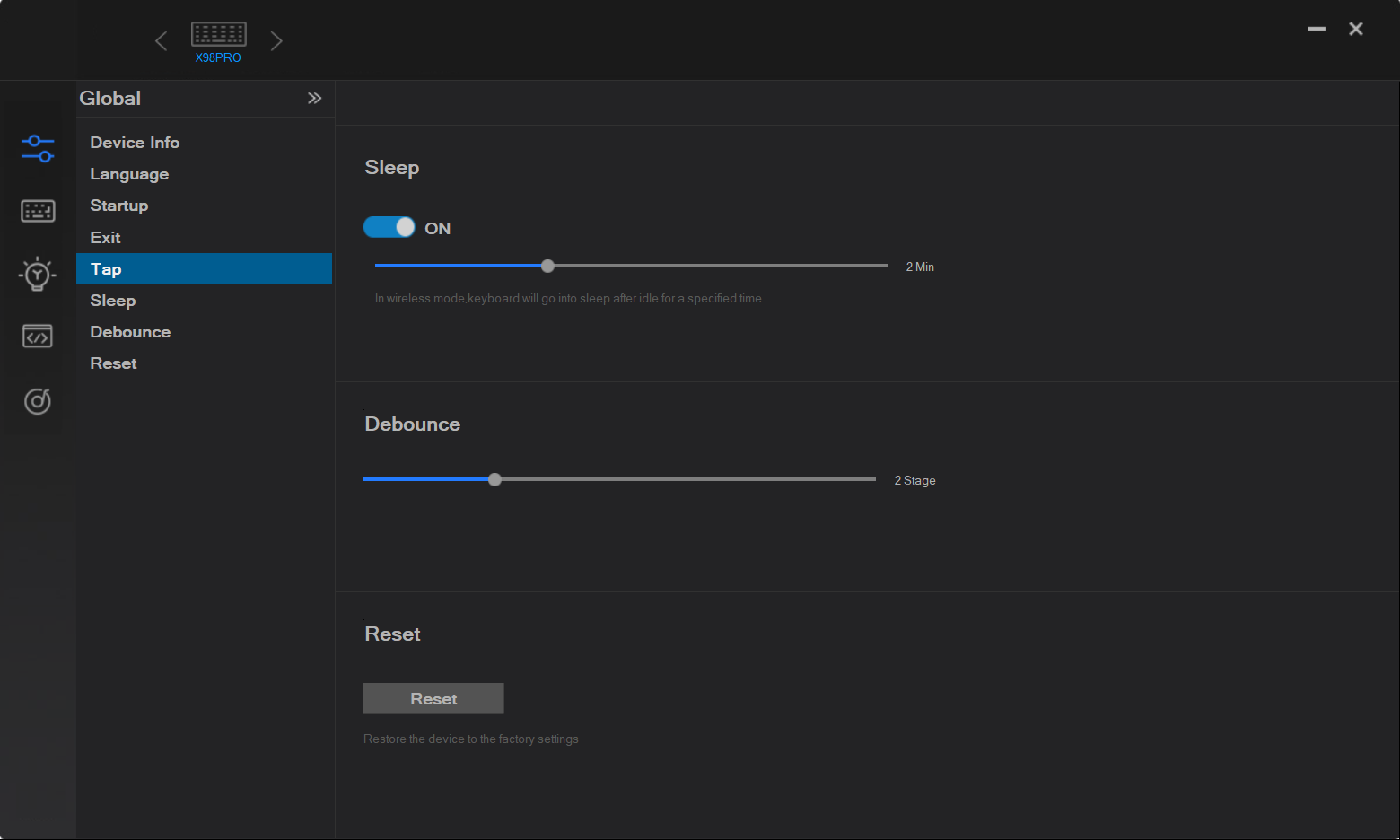The width and height of the screenshot is (1400, 840).
Task: Open the keyboard key mapping icon
Action: [38, 211]
